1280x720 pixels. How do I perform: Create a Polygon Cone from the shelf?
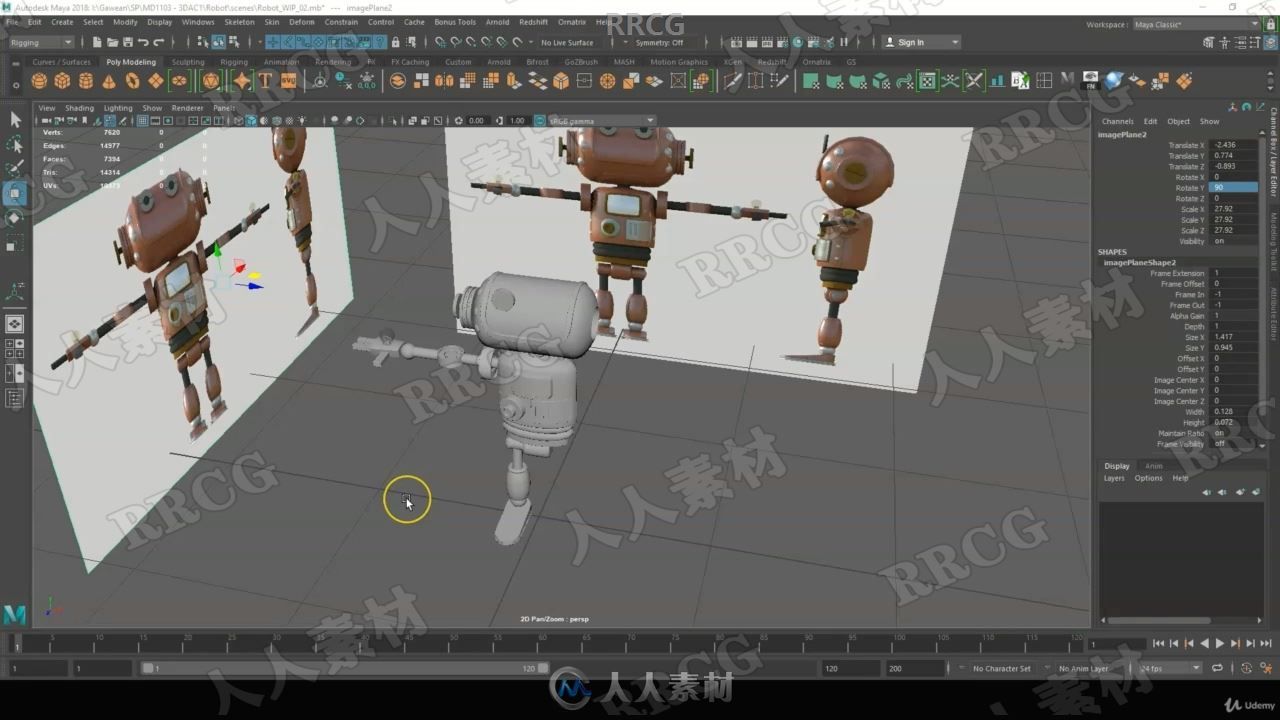coord(108,81)
